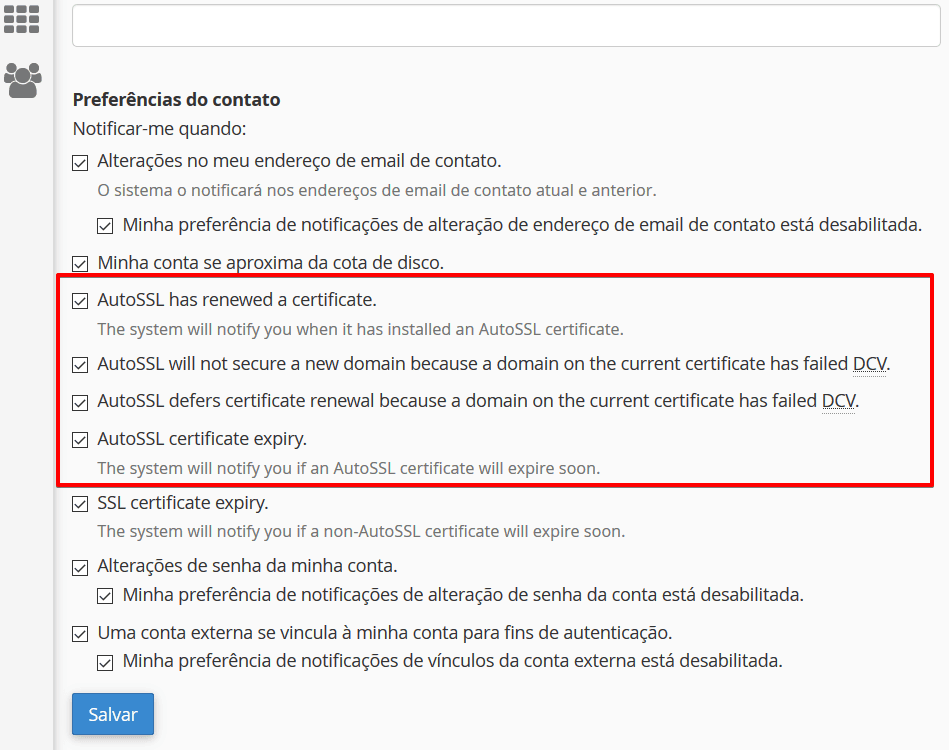Uncheck 'AutoSSL has renewed a certificate'
Image resolution: width=949 pixels, height=750 pixels.
point(80,299)
